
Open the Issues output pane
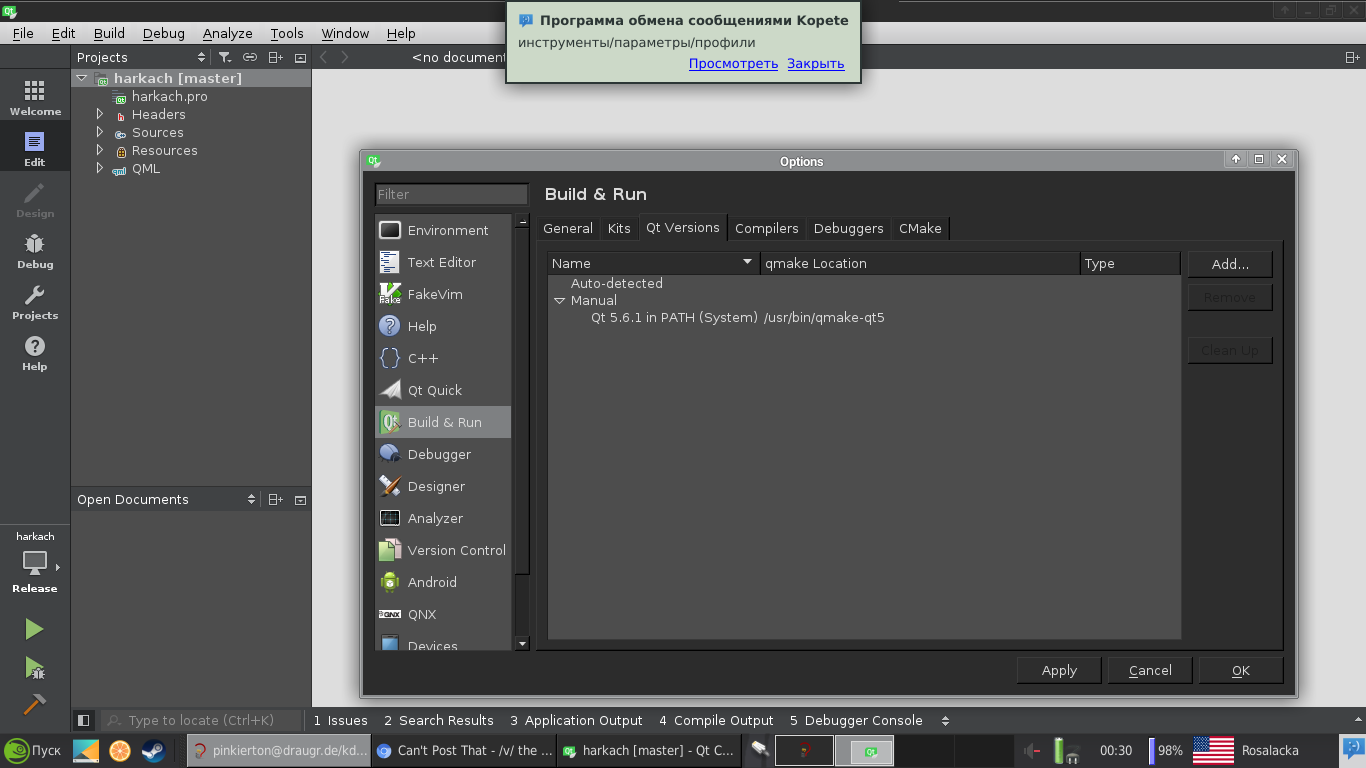340,720
